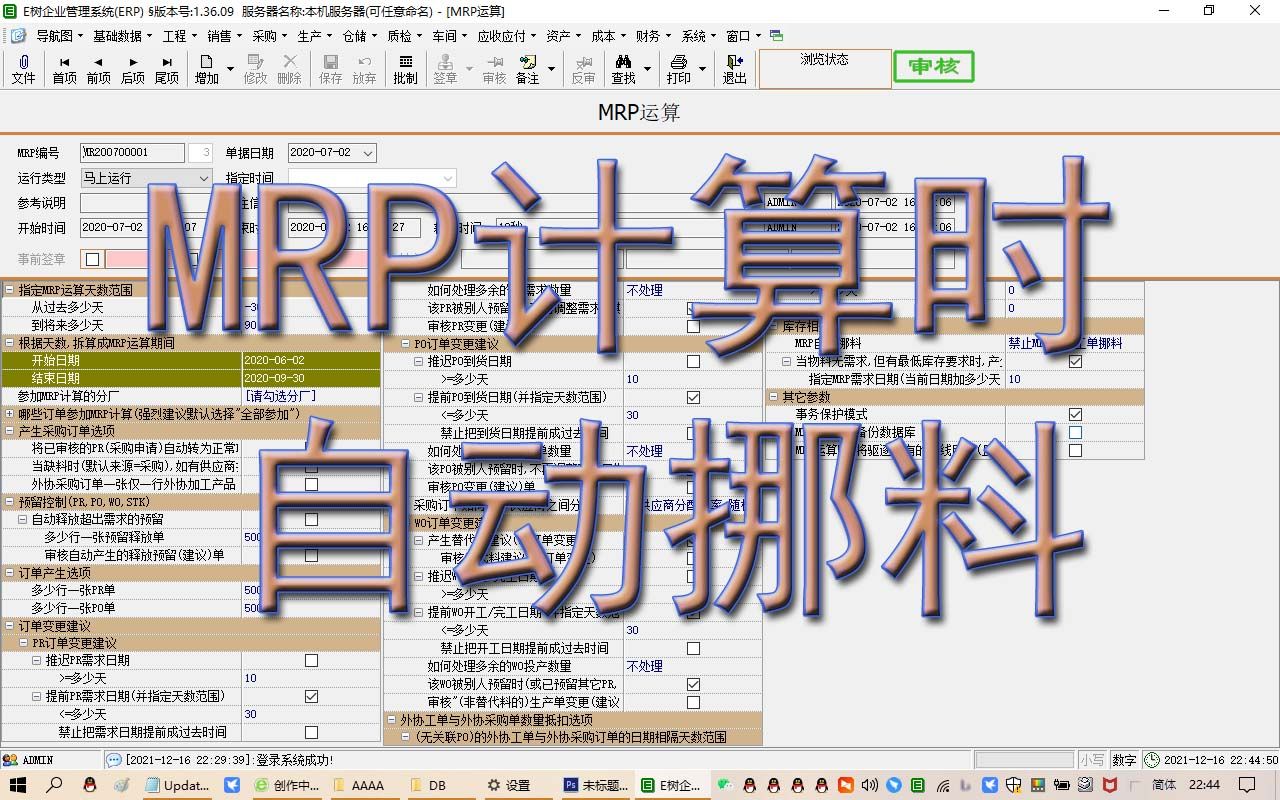Toggle the 事务保护模式 checkbox
The image size is (1280, 800).
1075,413
